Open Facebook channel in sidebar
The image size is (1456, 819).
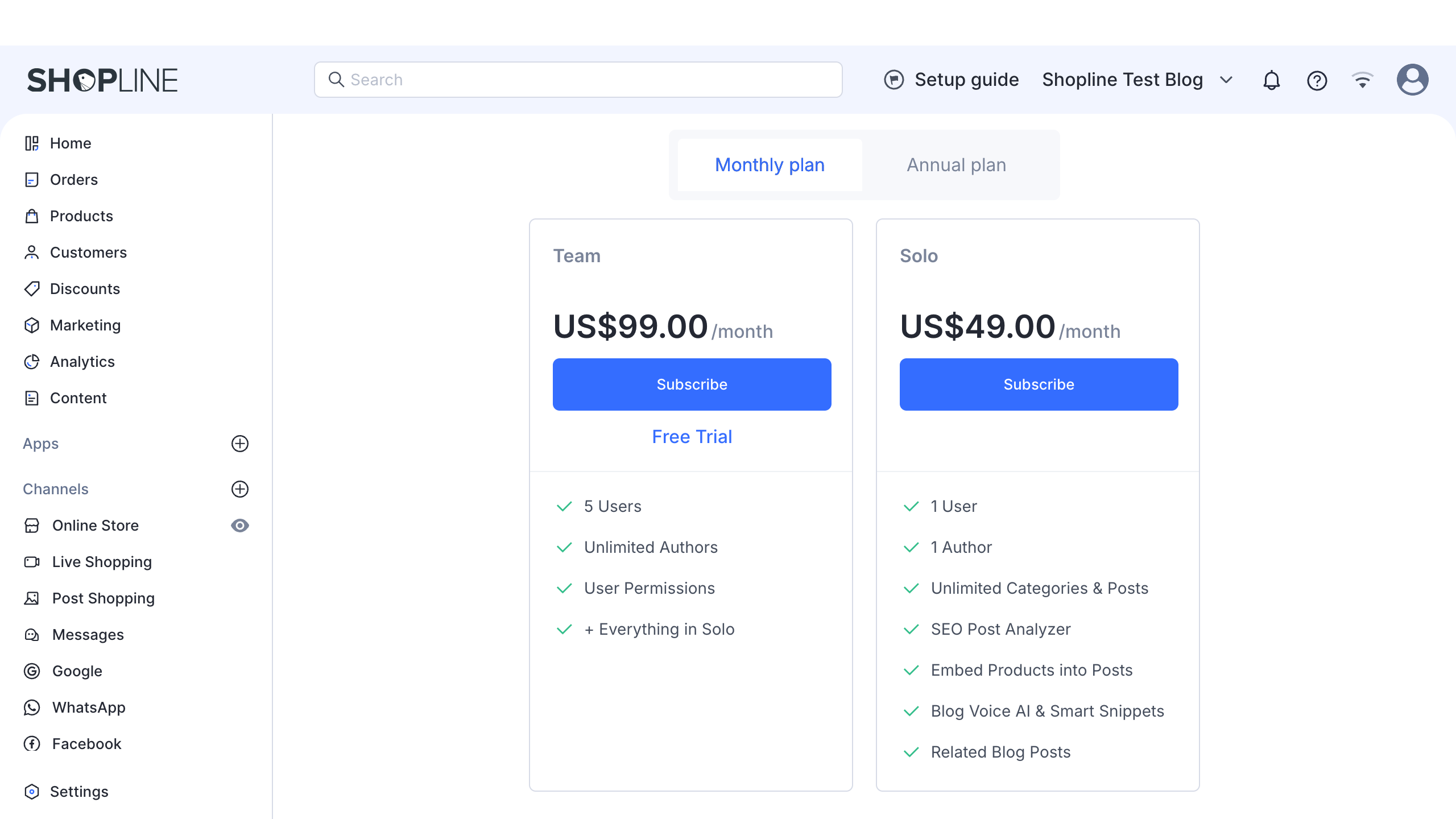point(86,744)
